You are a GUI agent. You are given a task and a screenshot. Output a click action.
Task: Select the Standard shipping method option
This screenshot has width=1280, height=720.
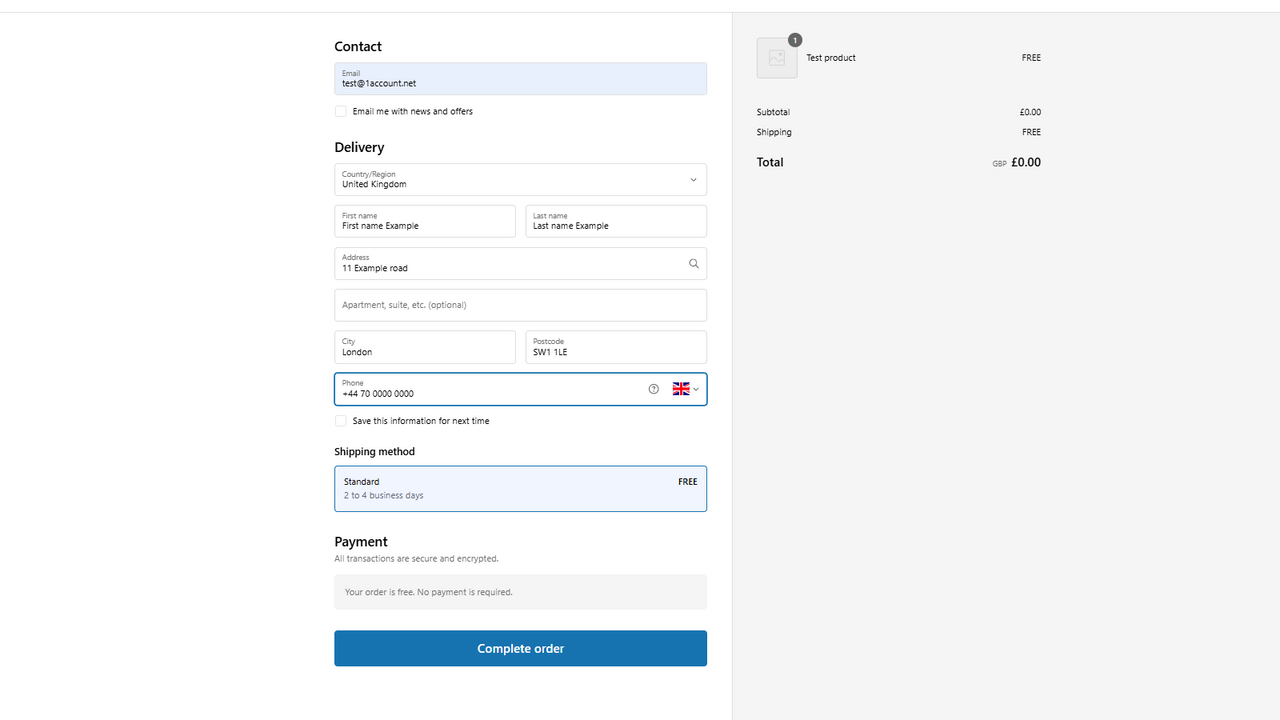(520, 489)
